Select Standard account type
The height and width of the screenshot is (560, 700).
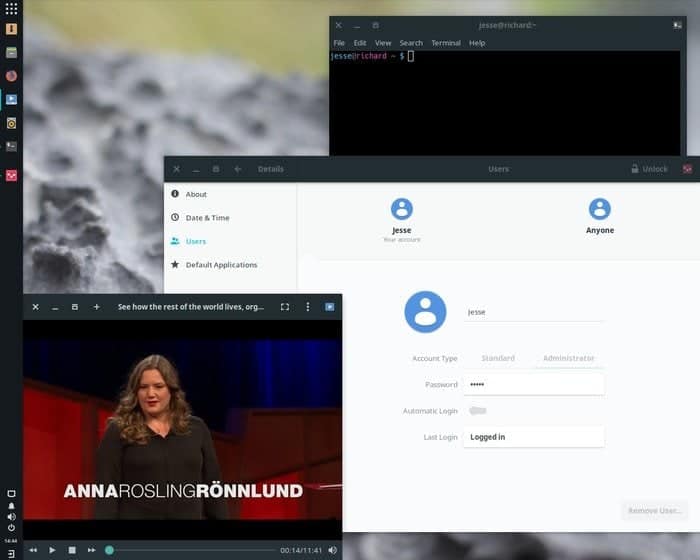pos(498,358)
